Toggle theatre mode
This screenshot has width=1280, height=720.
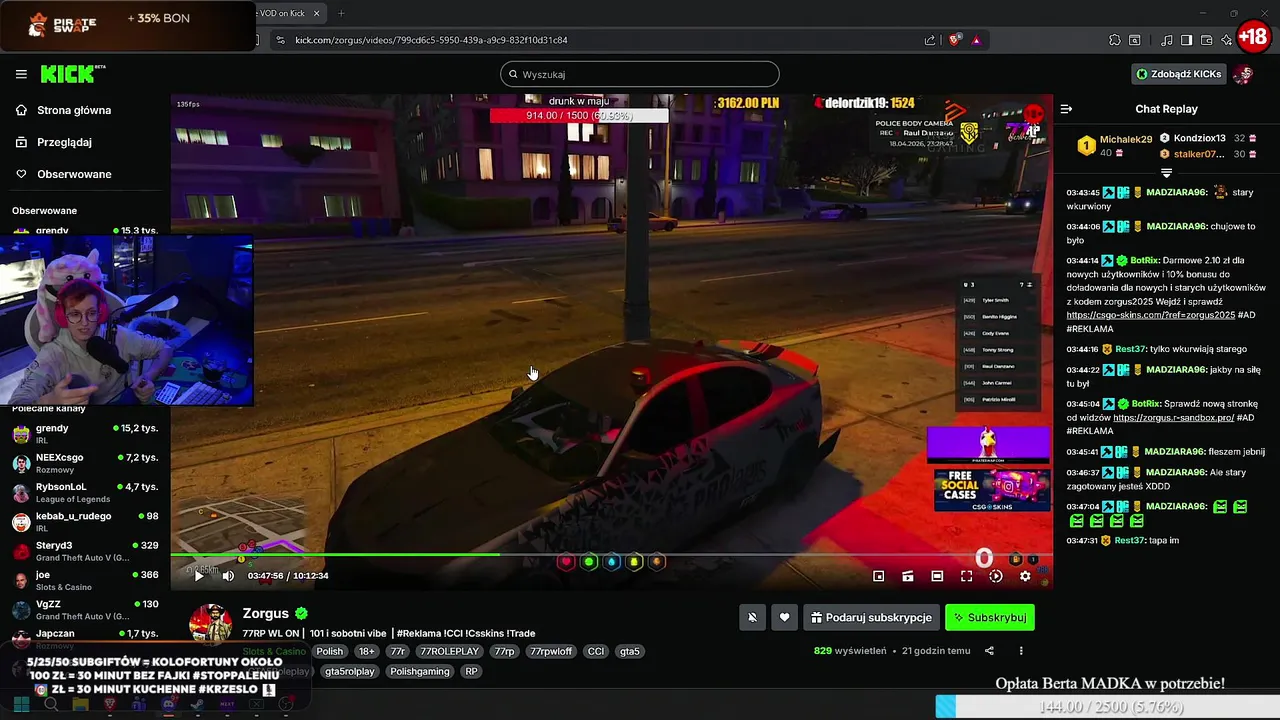pos(937,576)
